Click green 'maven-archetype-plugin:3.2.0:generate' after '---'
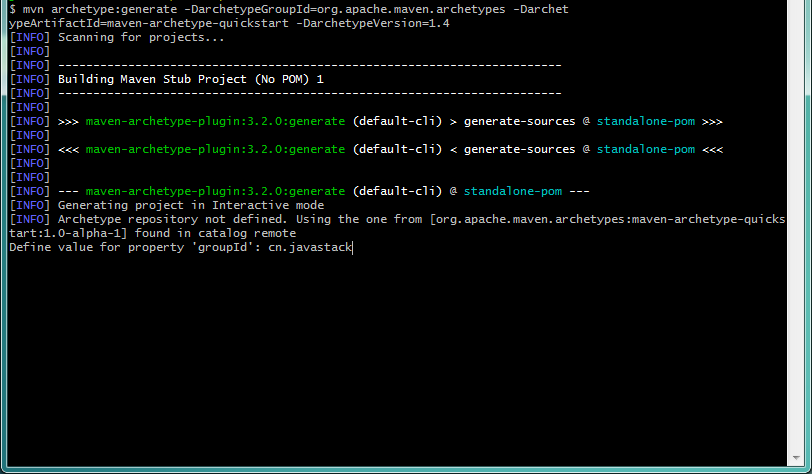 tap(215, 191)
